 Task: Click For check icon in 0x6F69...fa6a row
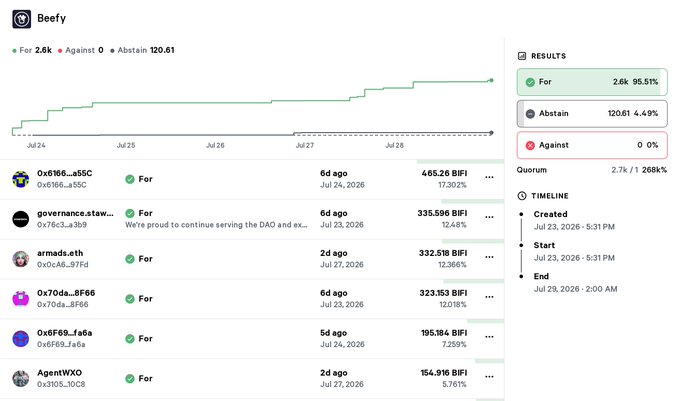tap(130, 339)
